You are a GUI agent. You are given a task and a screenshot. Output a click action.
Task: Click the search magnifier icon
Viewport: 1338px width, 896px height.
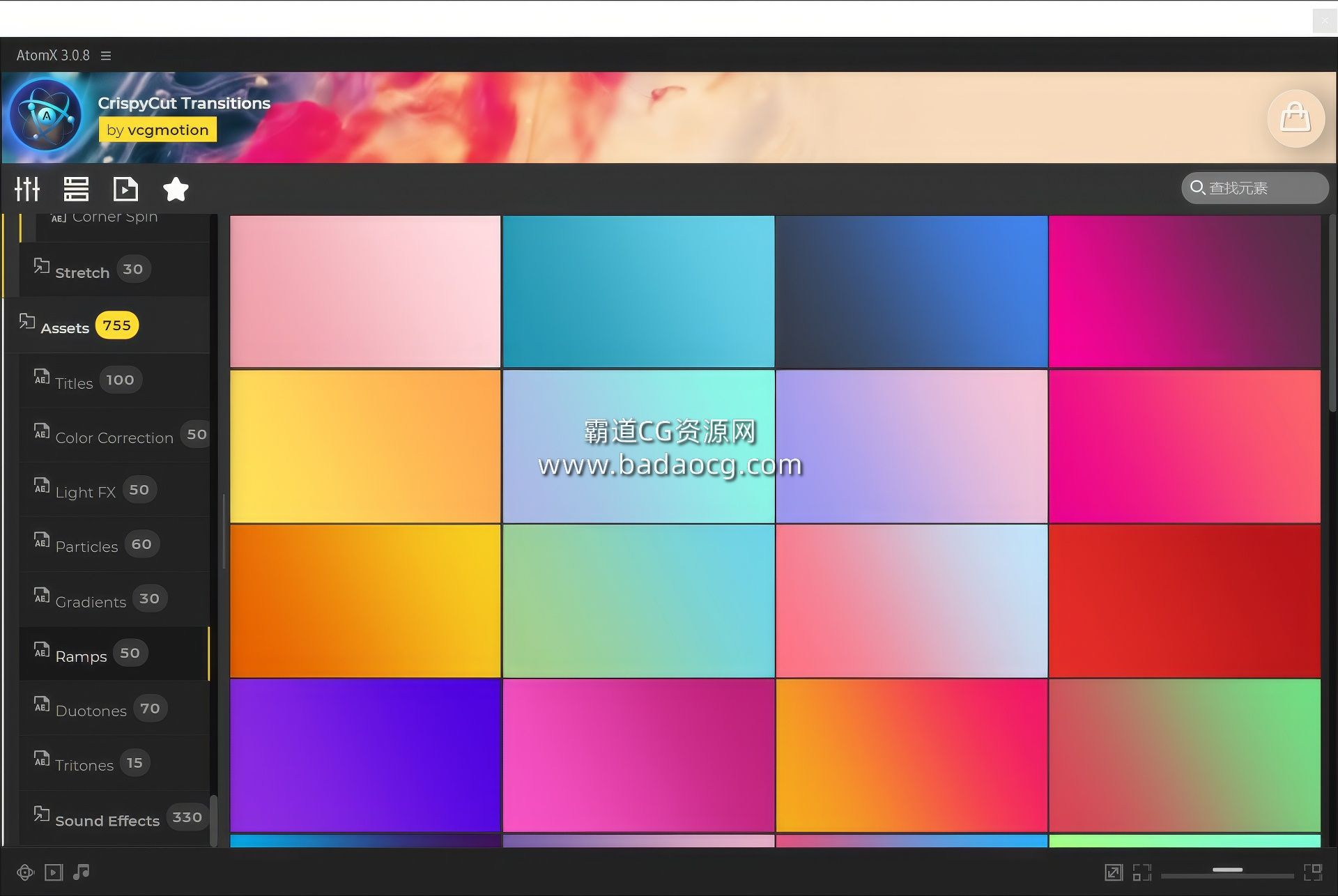coord(1197,187)
